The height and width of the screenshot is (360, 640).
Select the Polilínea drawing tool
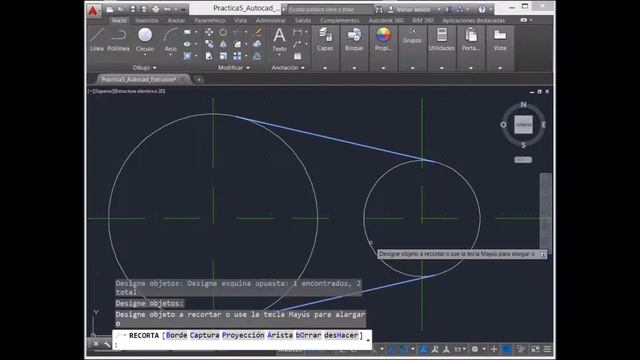tap(118, 40)
